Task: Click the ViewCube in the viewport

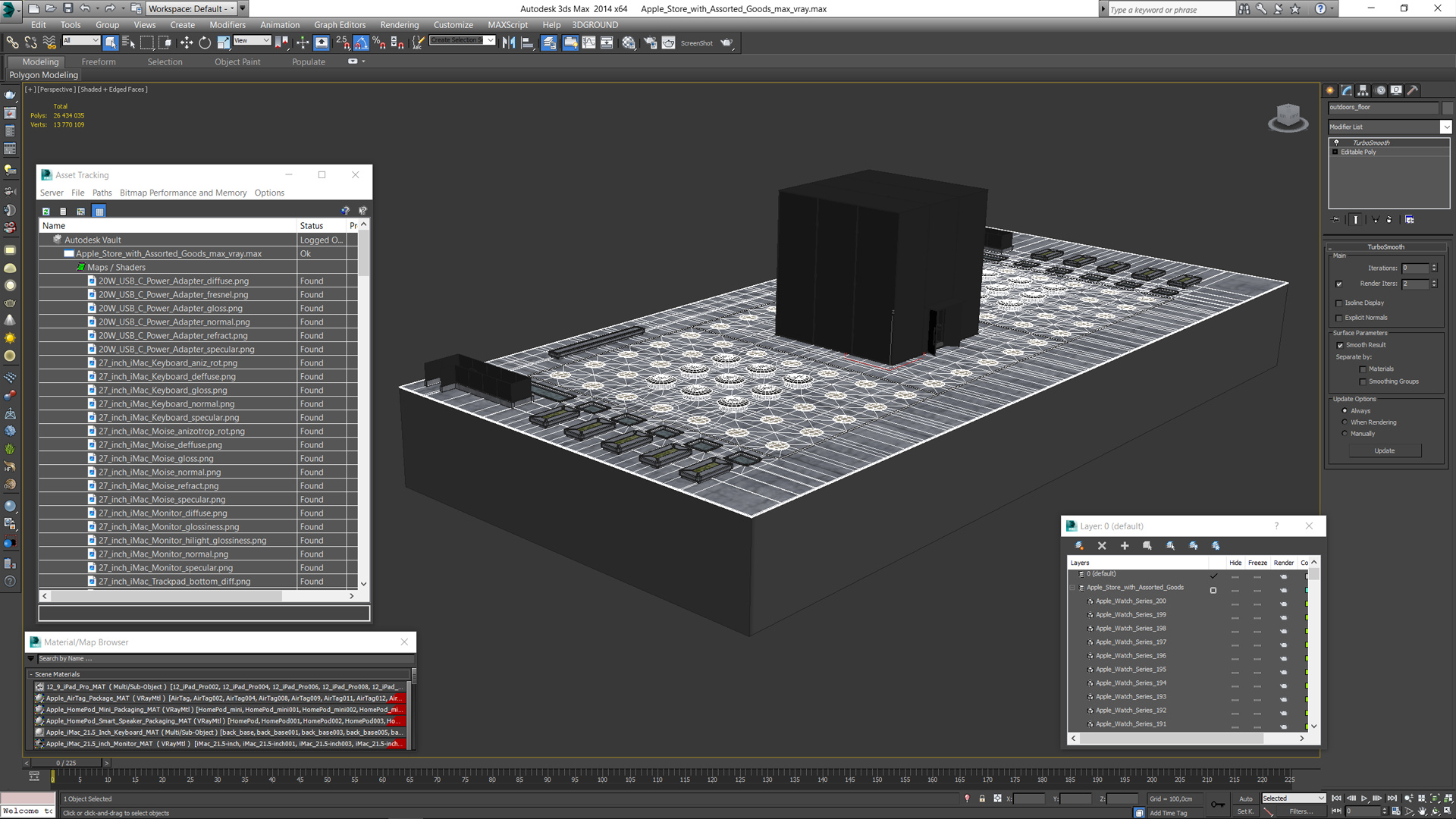Action: coord(1288,117)
